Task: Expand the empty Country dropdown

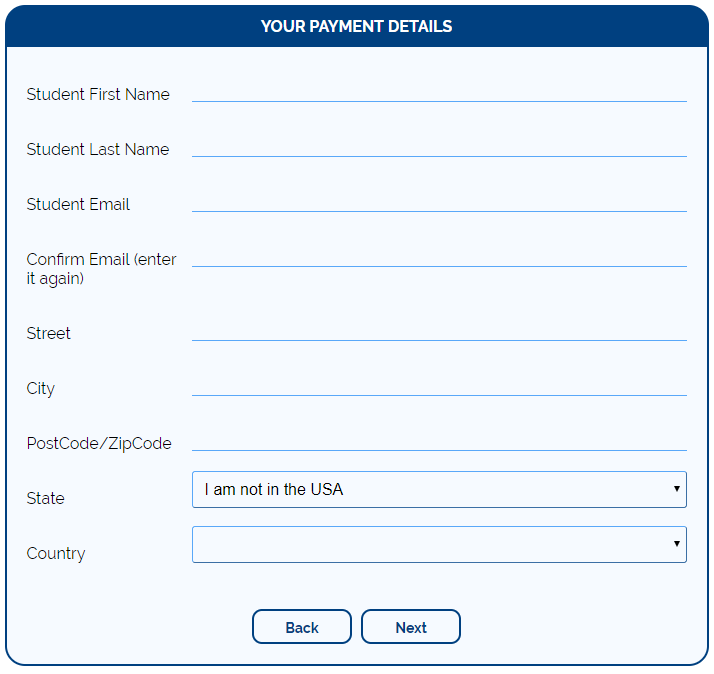Action: click(x=439, y=545)
